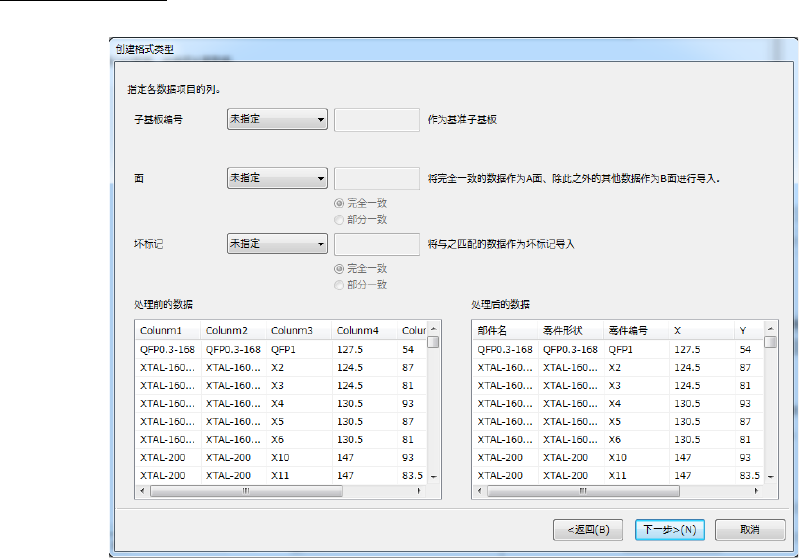Screen dimensions: 799x558
Task: Click 零件形状 header in 处理后的数据 table
Action: tap(571, 330)
